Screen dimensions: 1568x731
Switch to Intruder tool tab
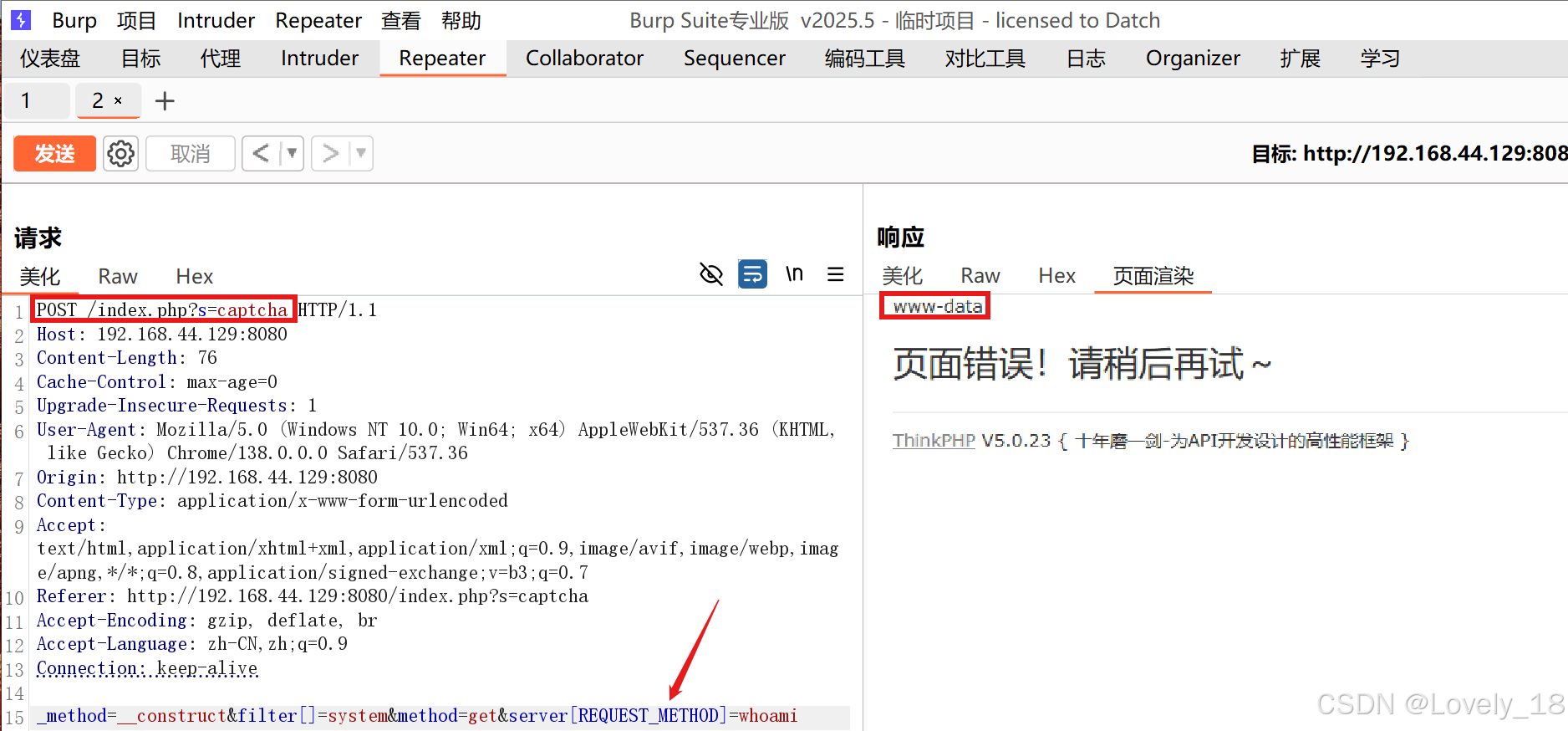pyautogui.click(x=319, y=58)
